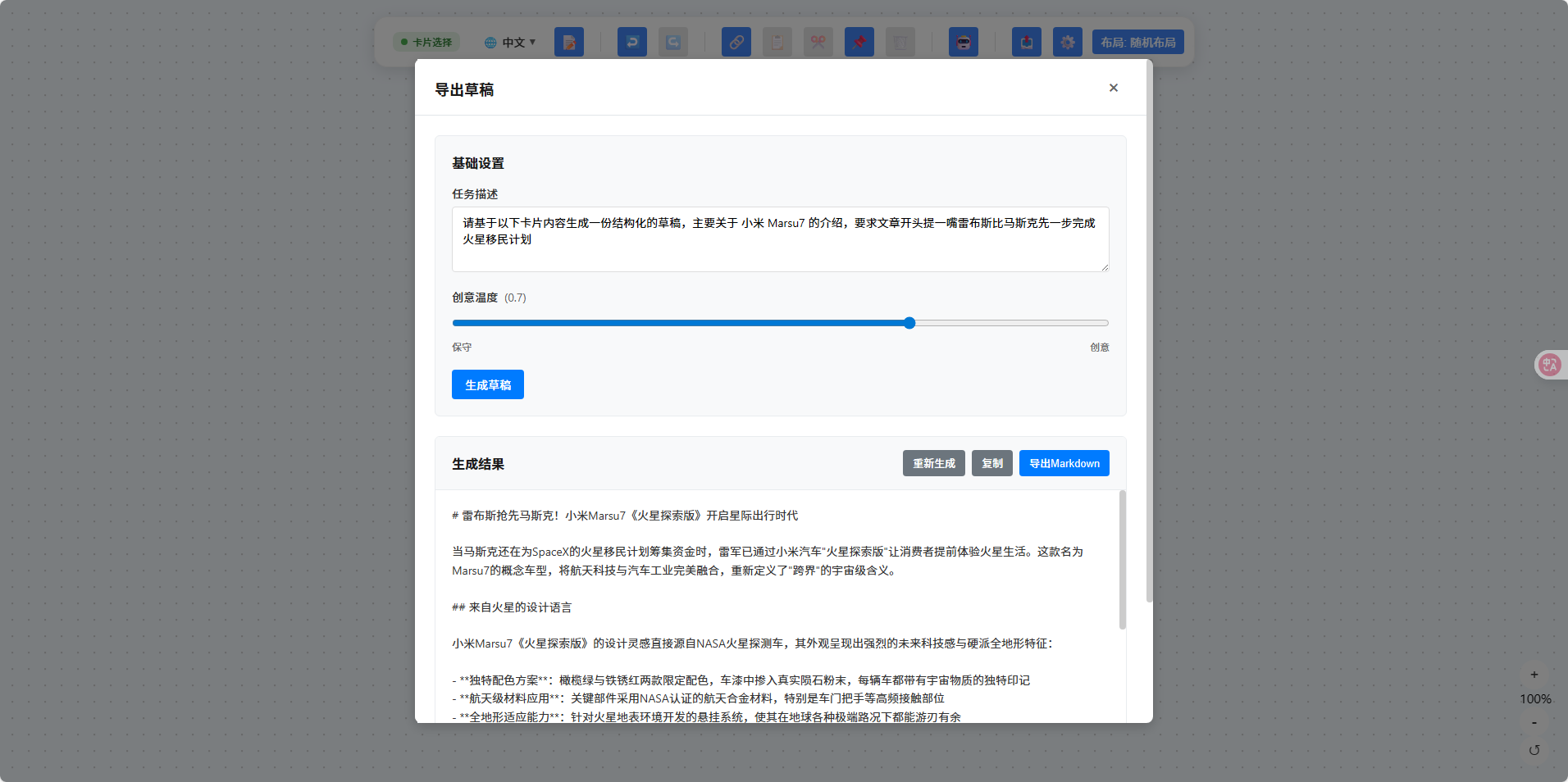
Task: Toggle the 卡片选择 mode indicator
Action: coord(426,42)
